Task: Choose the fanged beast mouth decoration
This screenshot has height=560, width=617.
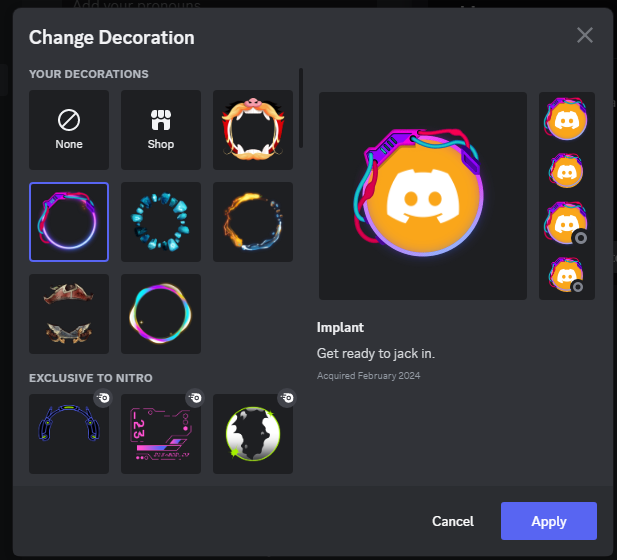Action: 253,130
